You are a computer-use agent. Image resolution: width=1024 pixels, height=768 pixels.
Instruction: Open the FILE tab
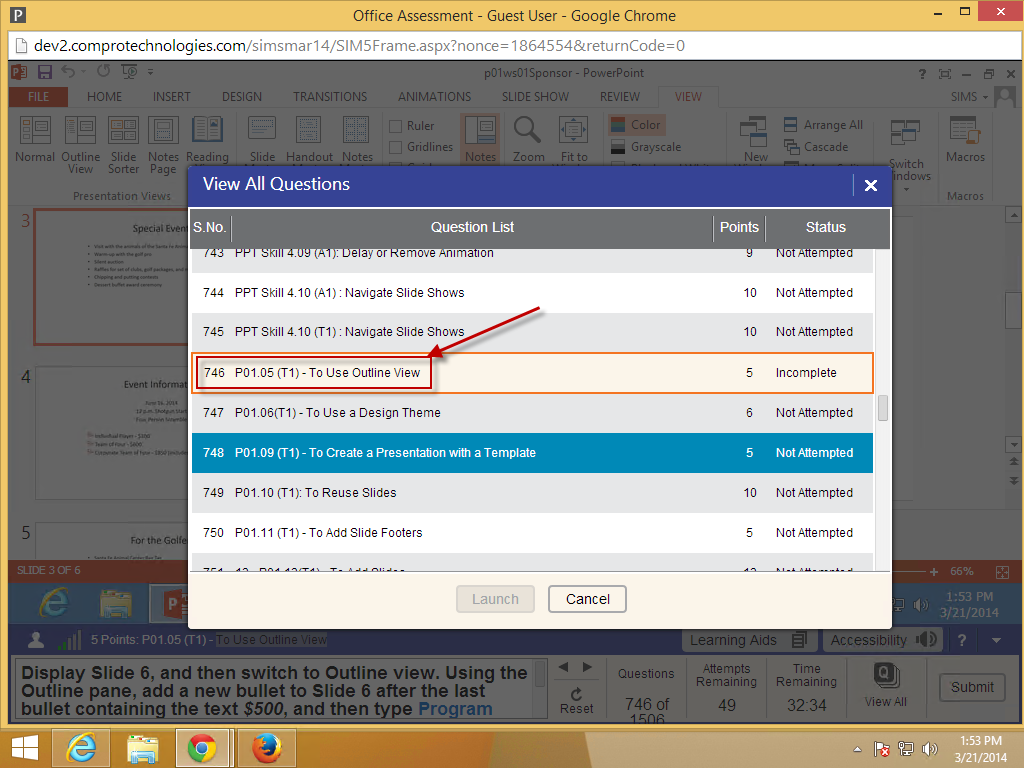point(39,97)
